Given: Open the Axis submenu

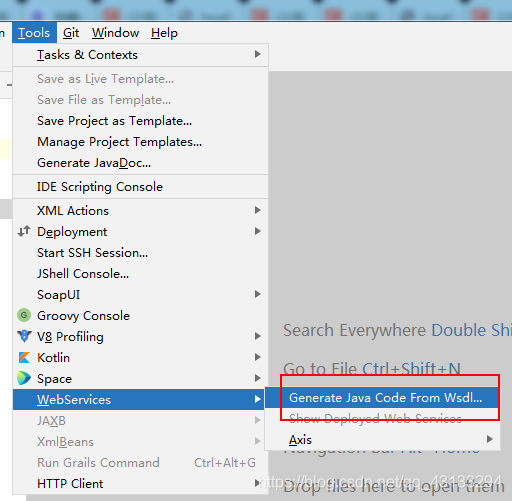Looking at the screenshot, I should point(382,439).
